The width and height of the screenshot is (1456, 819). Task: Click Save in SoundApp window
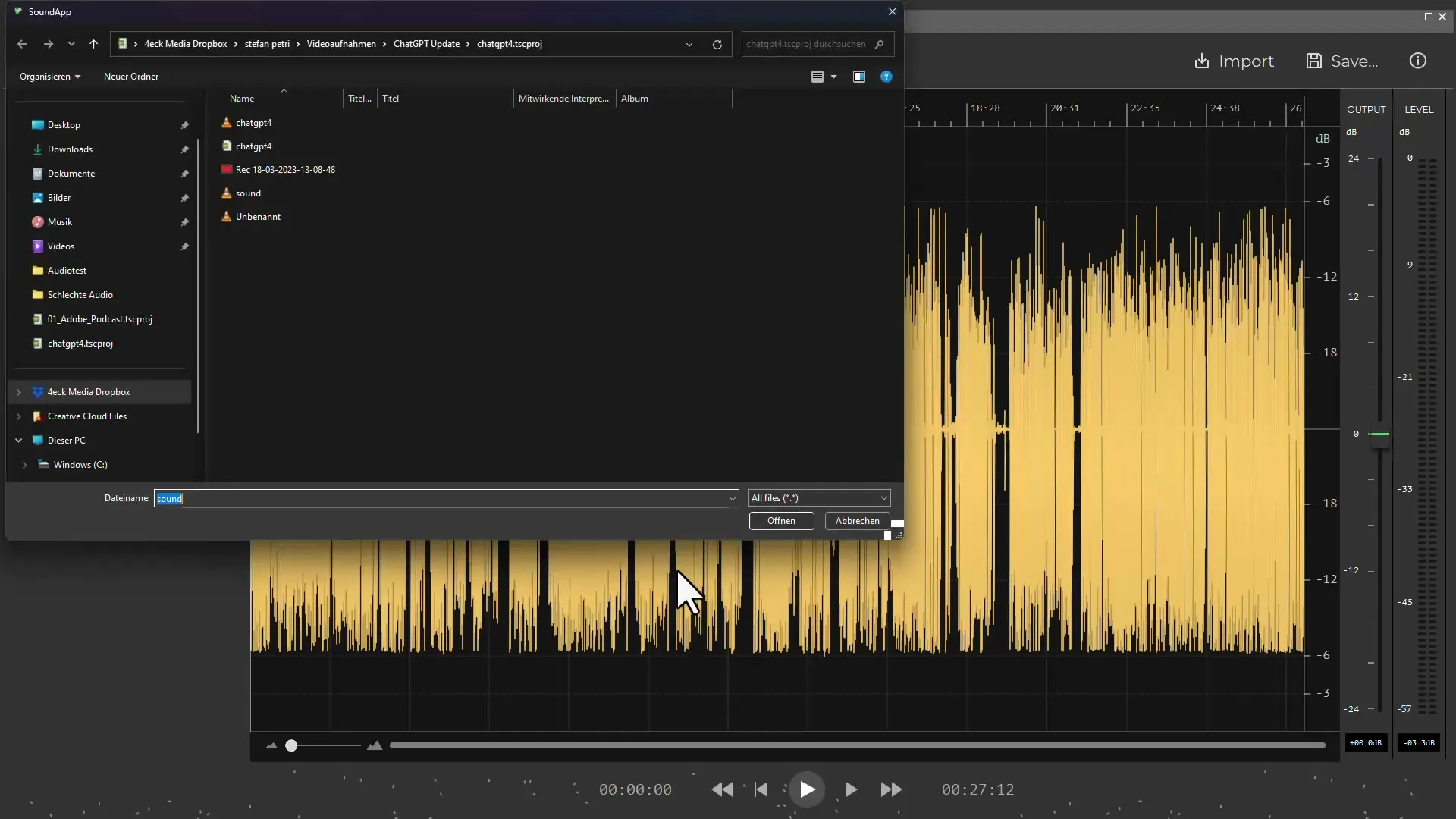click(x=1342, y=61)
